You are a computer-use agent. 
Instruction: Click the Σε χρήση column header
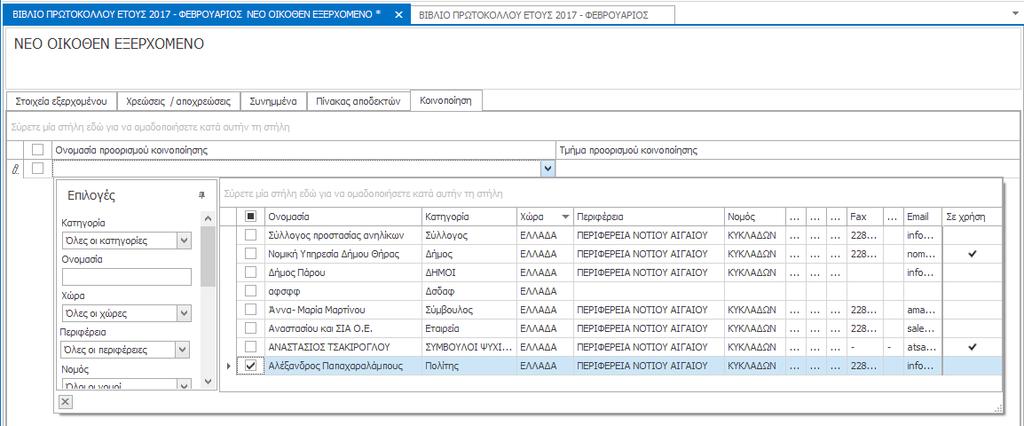pos(971,216)
